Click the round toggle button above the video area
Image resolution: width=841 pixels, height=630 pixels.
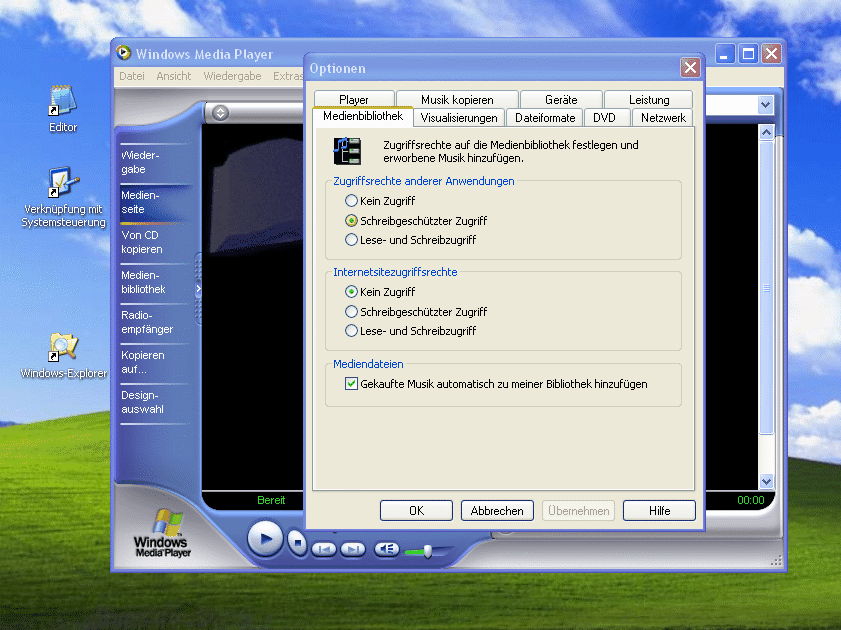[220, 113]
